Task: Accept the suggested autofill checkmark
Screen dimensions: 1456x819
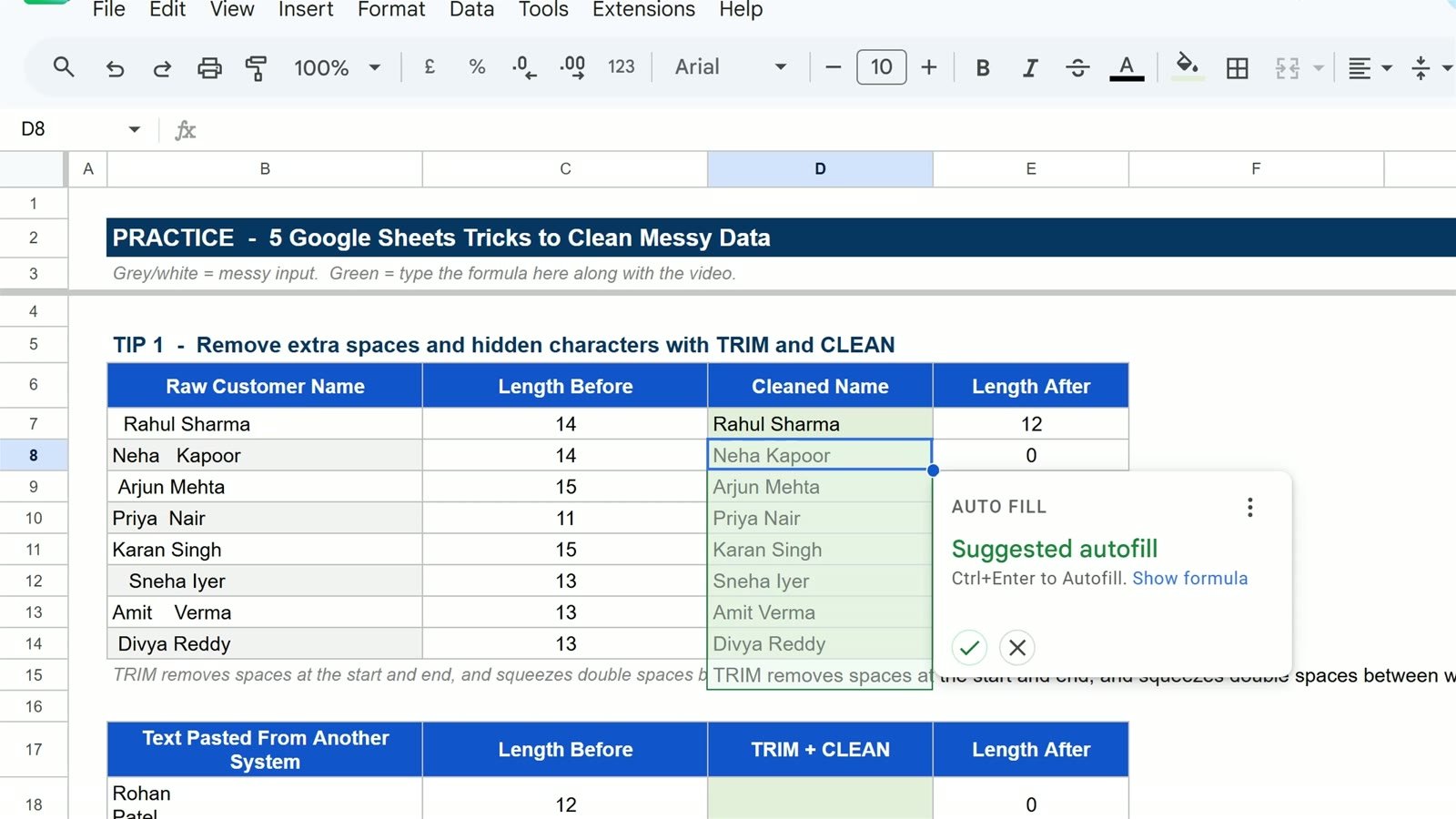Action: coord(969,648)
